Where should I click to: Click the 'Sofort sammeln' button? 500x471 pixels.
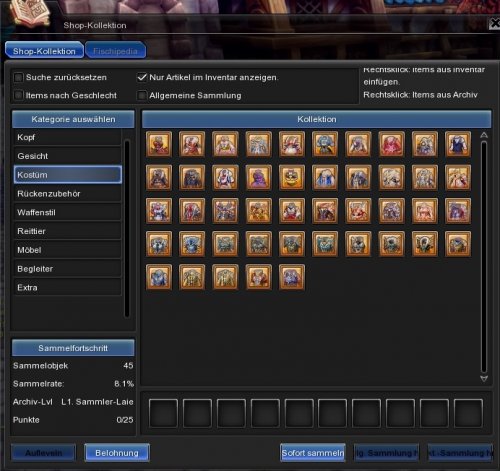click(x=313, y=453)
